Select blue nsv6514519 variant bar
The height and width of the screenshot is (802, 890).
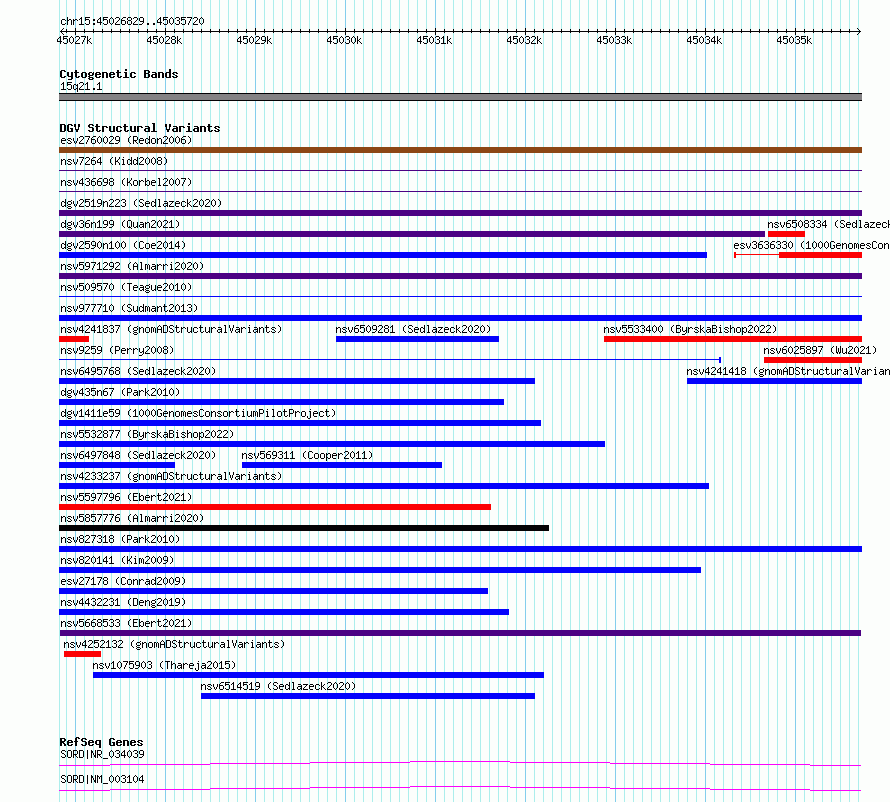click(368, 696)
